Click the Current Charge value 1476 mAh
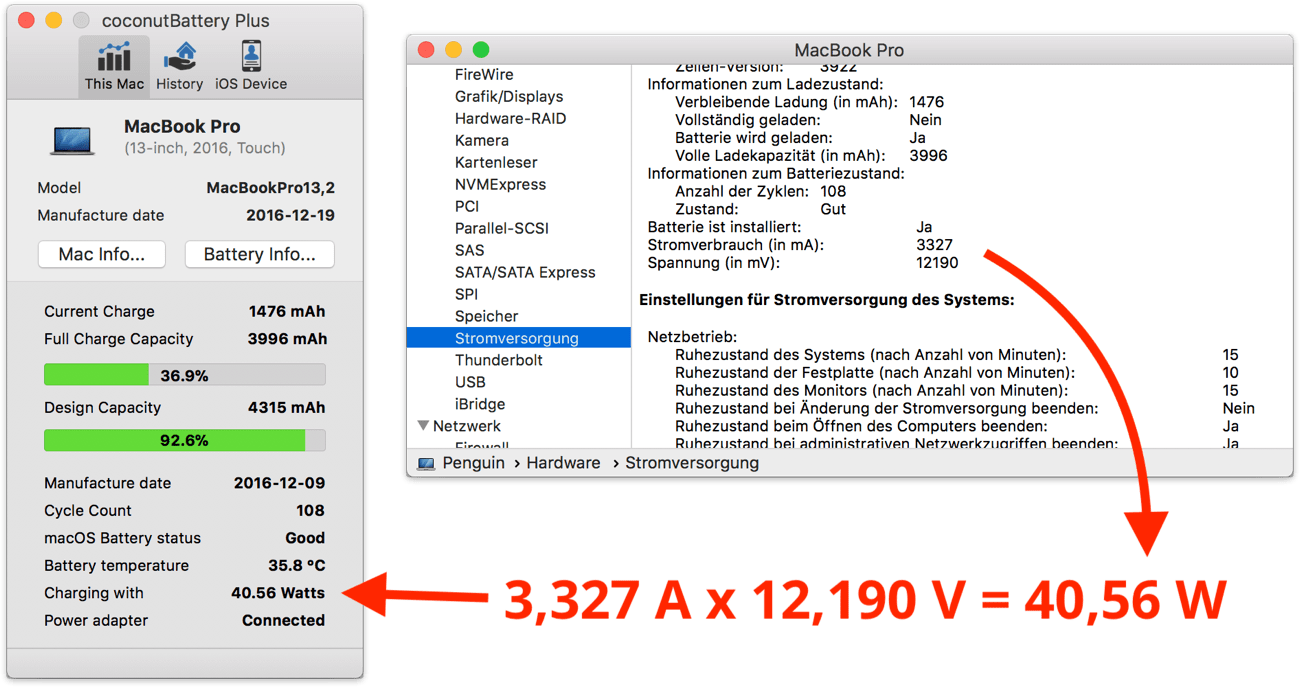This screenshot has width=1300, height=687. point(287,311)
